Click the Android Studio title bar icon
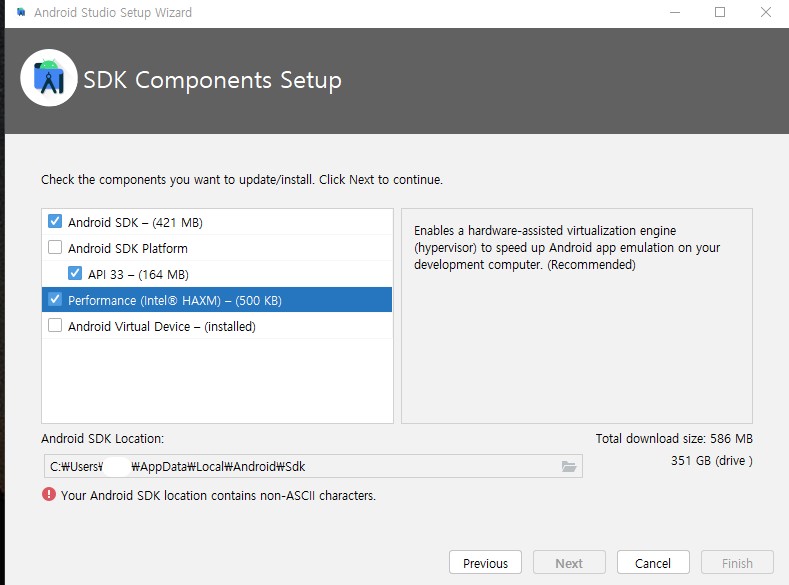 point(21,12)
